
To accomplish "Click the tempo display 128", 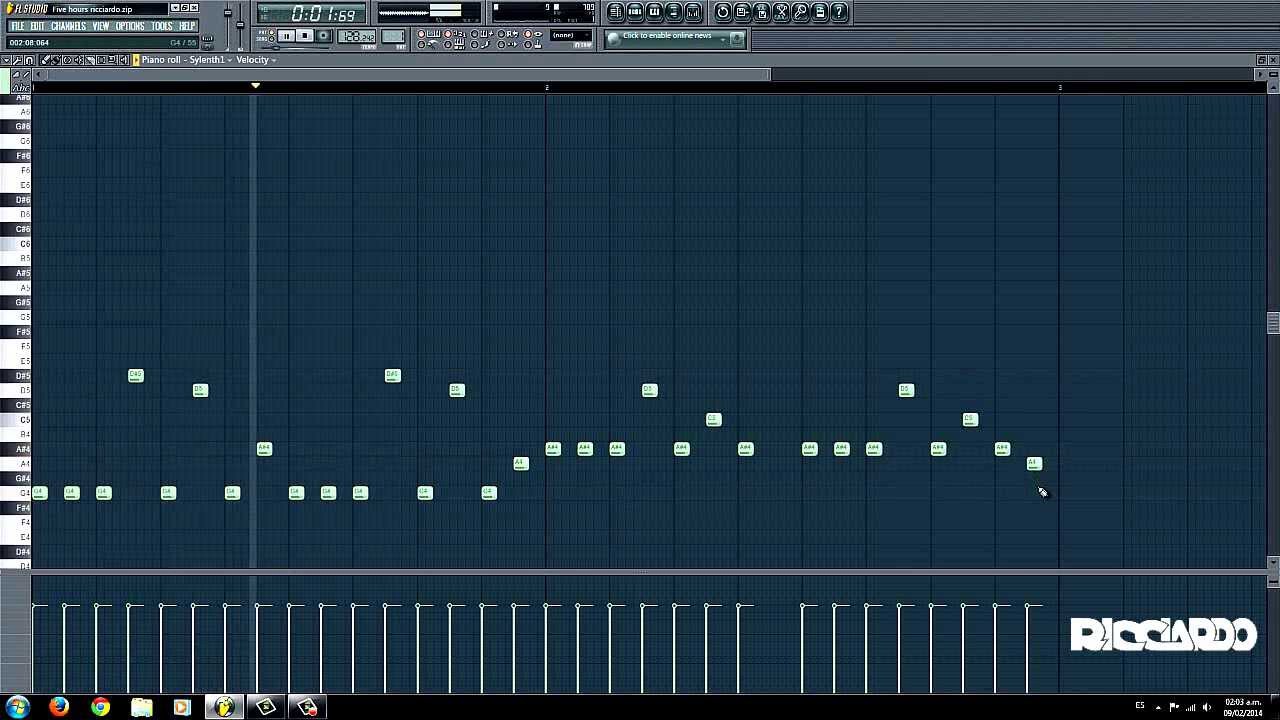I will click(x=356, y=37).
